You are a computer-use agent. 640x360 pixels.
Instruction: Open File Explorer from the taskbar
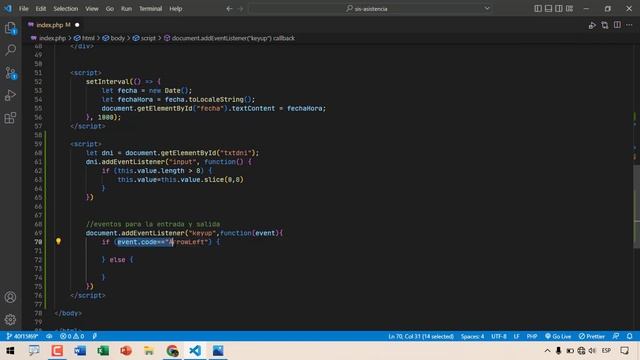point(149,351)
